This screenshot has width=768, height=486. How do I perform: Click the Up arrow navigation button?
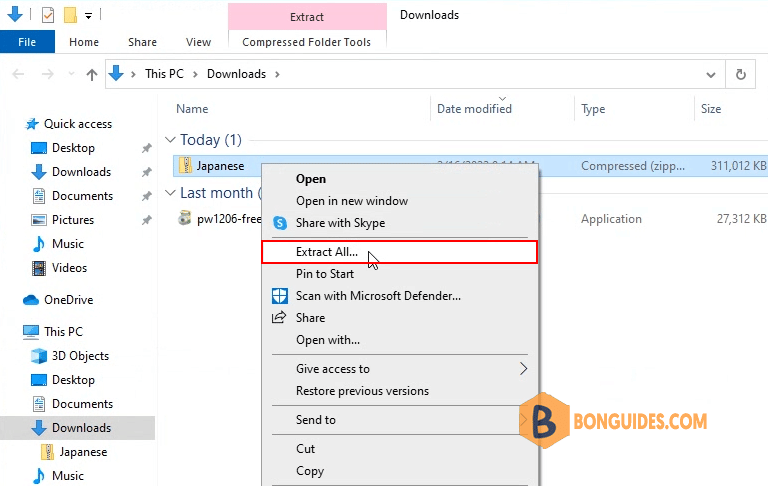(92, 74)
